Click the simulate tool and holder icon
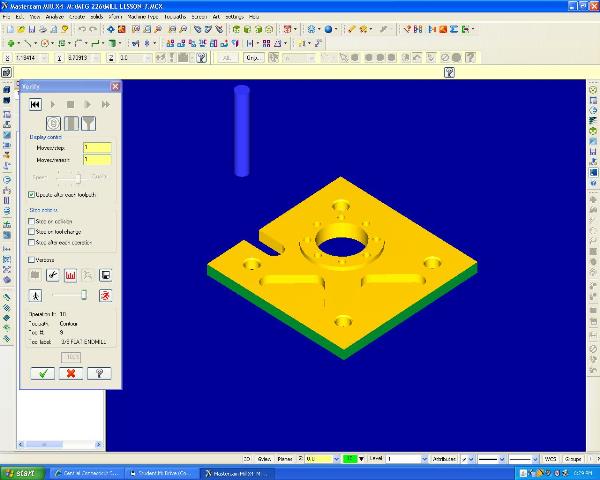The image size is (600, 480). click(71, 124)
